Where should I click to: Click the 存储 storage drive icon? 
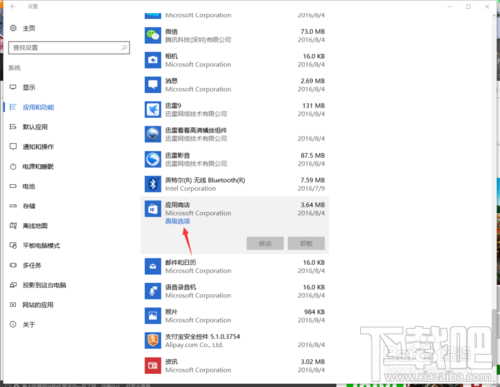tap(13, 206)
